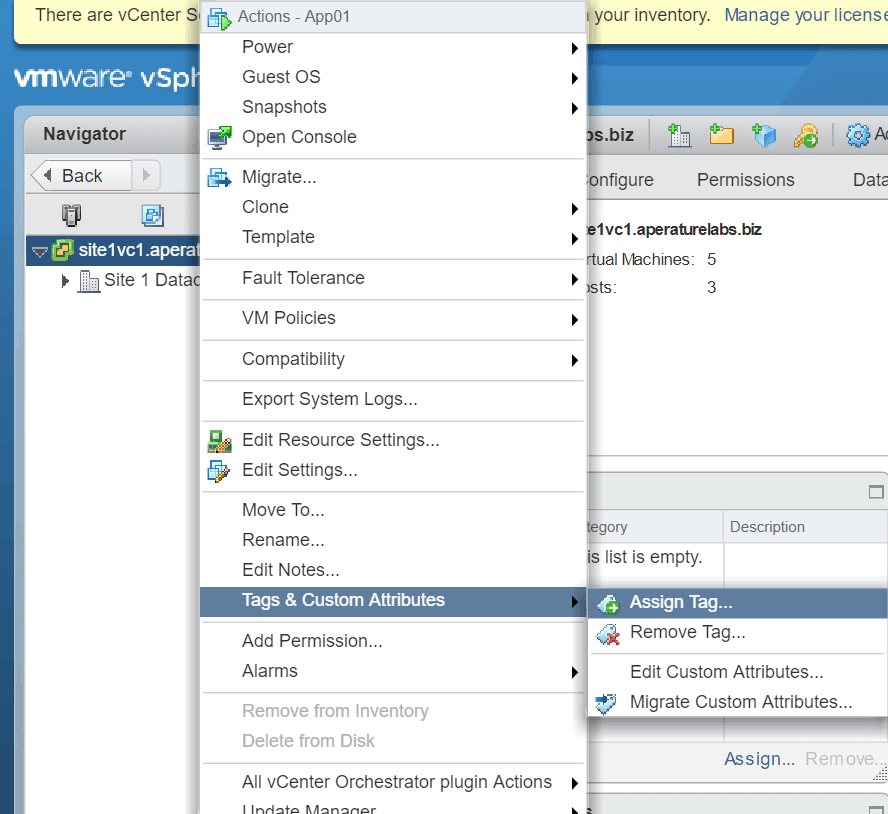Select site1vc1 vCenter in the Navigator tree
888x814 pixels.
pyautogui.click(x=113, y=250)
